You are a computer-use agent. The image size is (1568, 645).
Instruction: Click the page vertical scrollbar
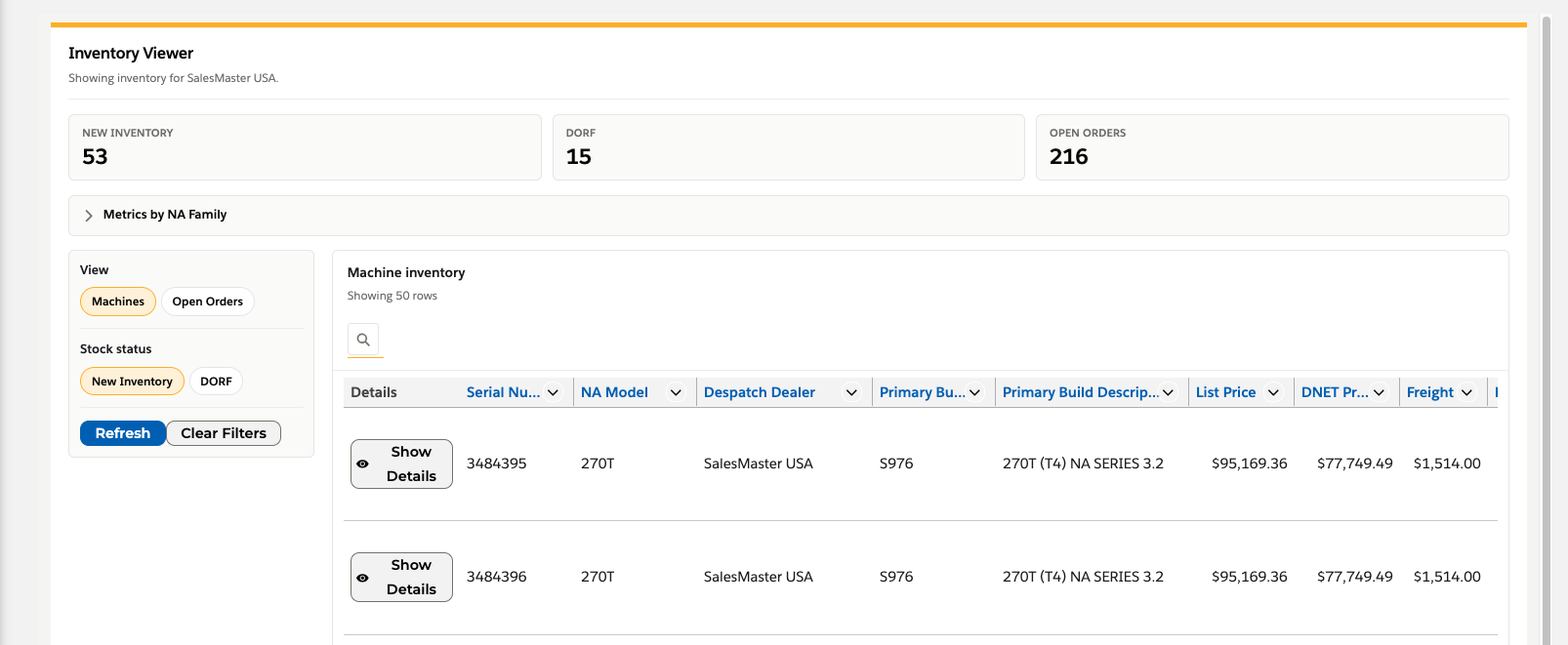[1546, 330]
